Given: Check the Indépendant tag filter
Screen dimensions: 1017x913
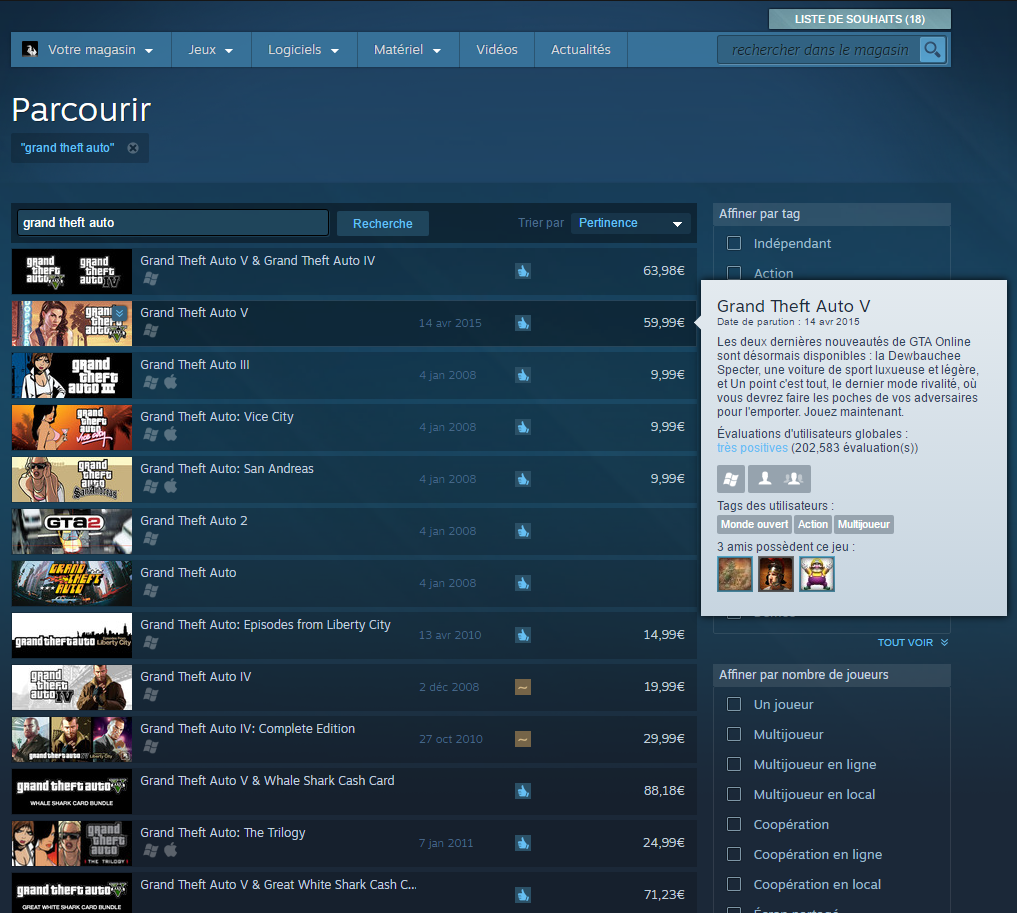Looking at the screenshot, I should tap(734, 243).
